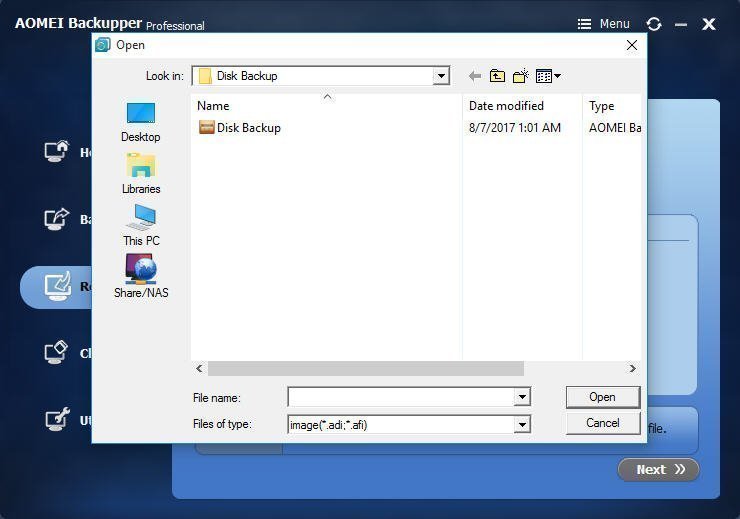Sort by Name column header
This screenshot has width=740, height=519.
pos(327,106)
